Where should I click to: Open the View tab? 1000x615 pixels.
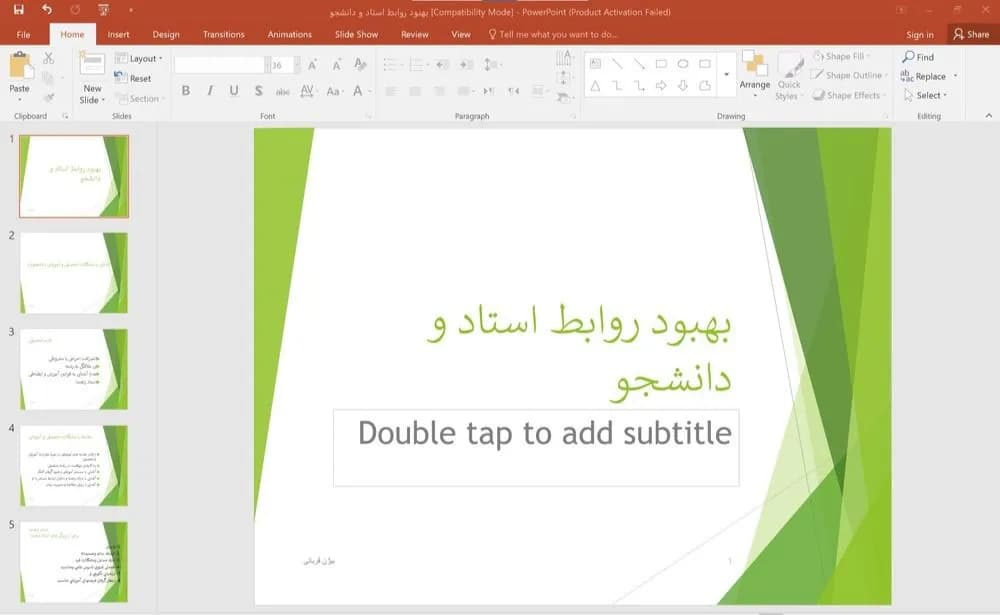(x=460, y=34)
